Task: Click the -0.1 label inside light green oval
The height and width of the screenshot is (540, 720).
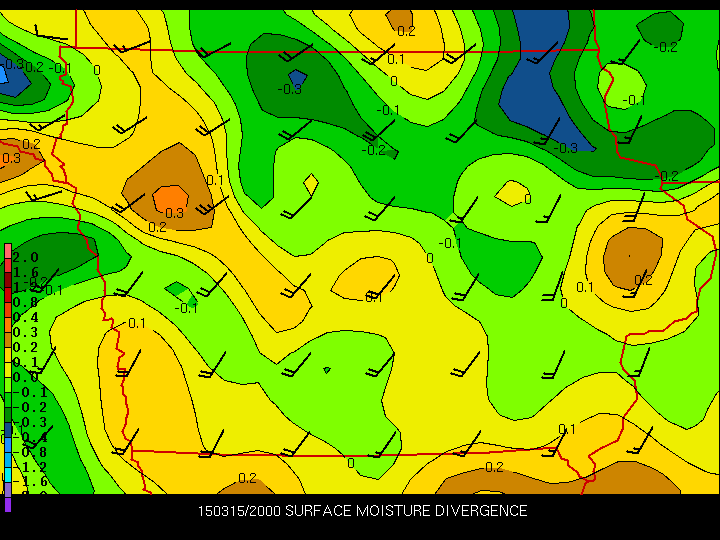Action: 634,100
